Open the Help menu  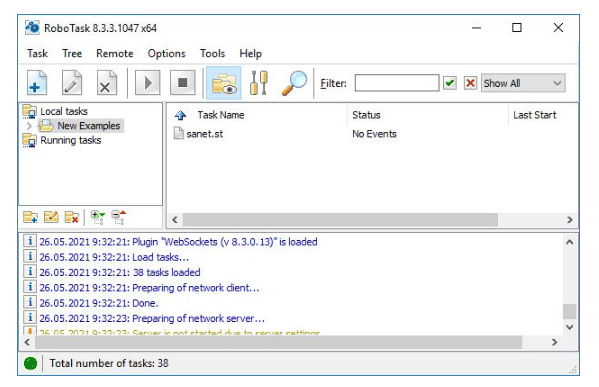point(250,53)
